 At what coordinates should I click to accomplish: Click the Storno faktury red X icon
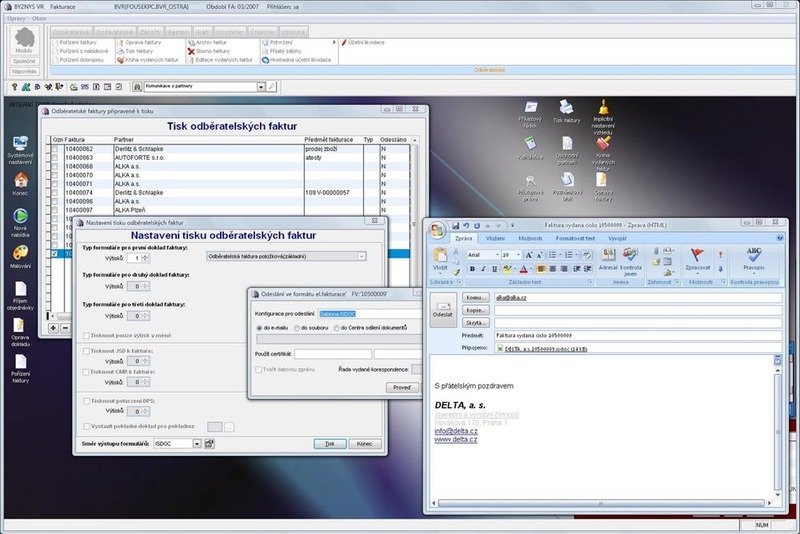(x=190, y=51)
